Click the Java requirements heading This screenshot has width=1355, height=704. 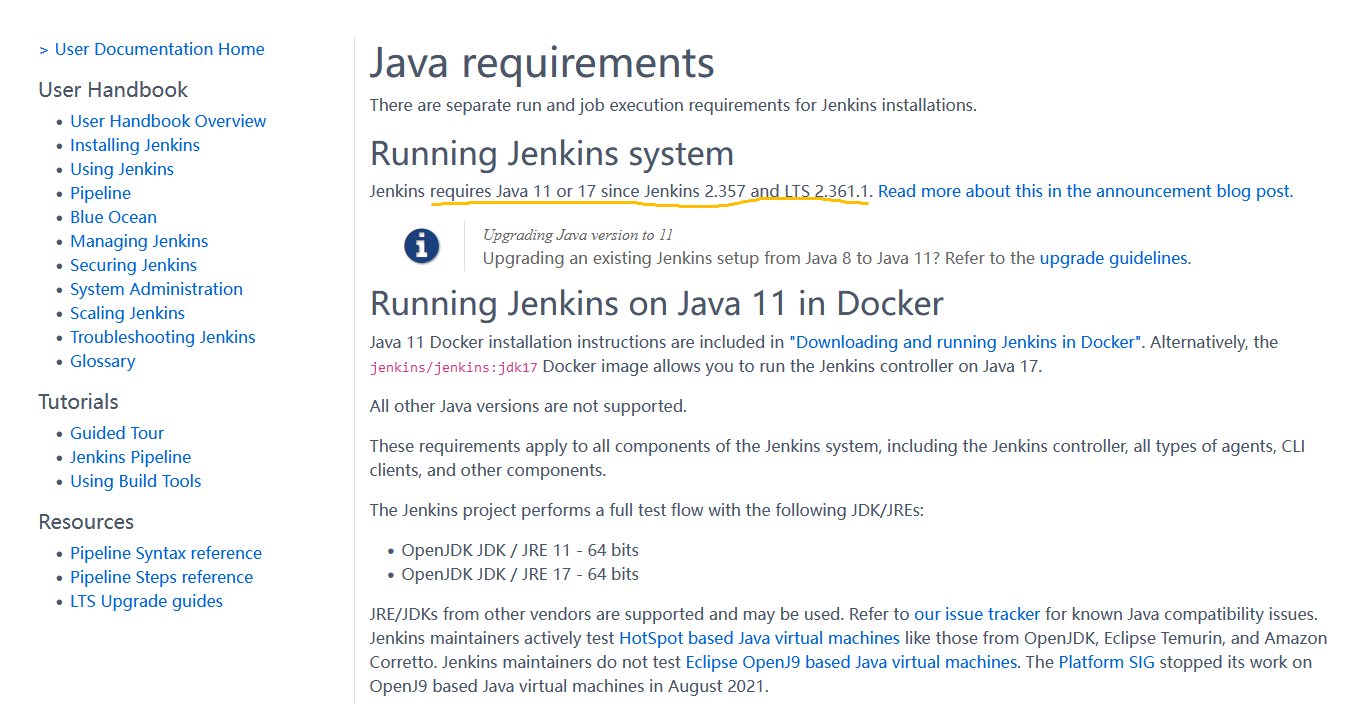pyautogui.click(x=542, y=64)
